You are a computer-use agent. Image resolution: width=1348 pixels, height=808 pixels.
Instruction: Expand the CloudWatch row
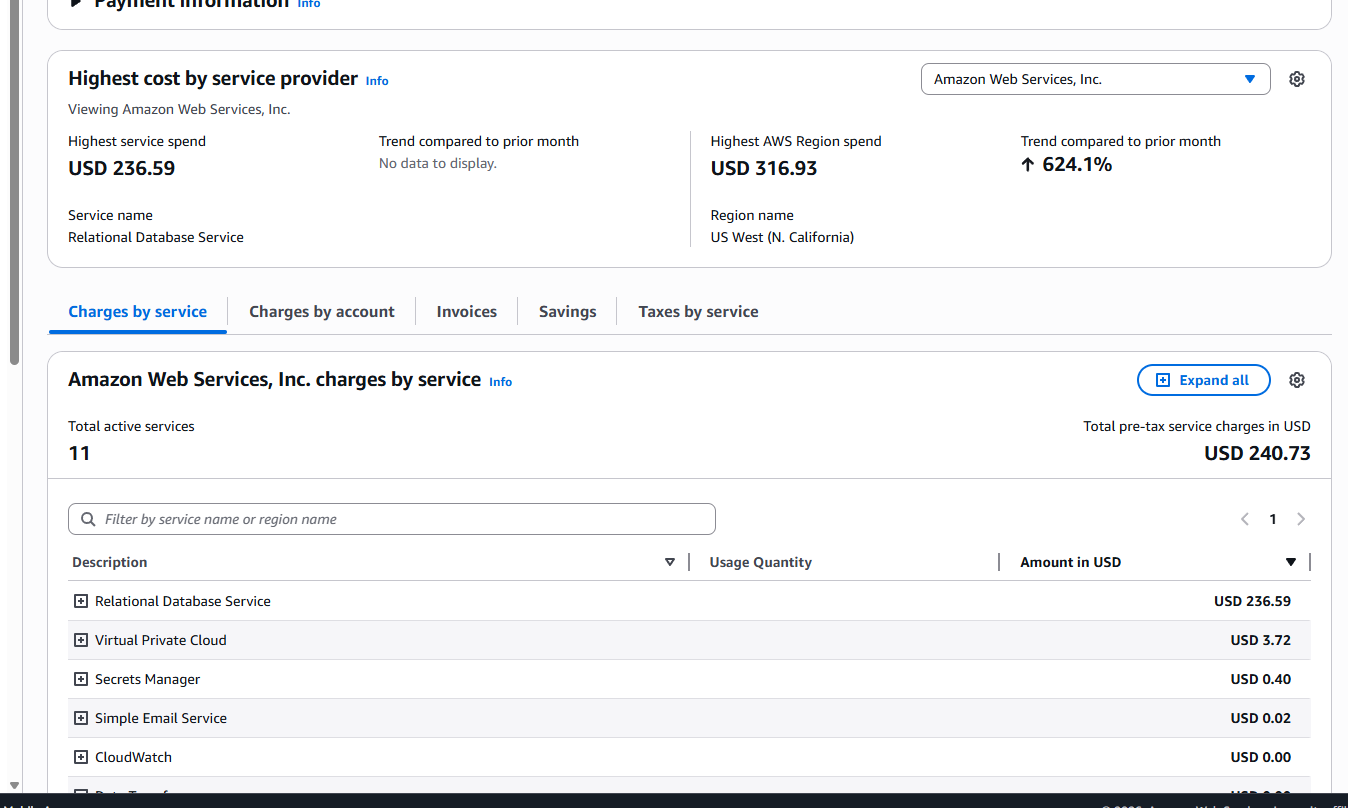tap(81, 757)
